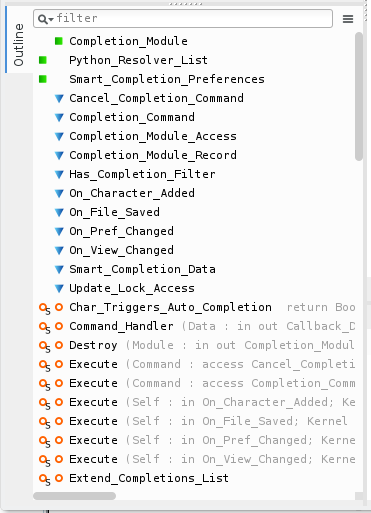Click blue triangle type icon for Cancel_Completion_Command

[59, 98]
